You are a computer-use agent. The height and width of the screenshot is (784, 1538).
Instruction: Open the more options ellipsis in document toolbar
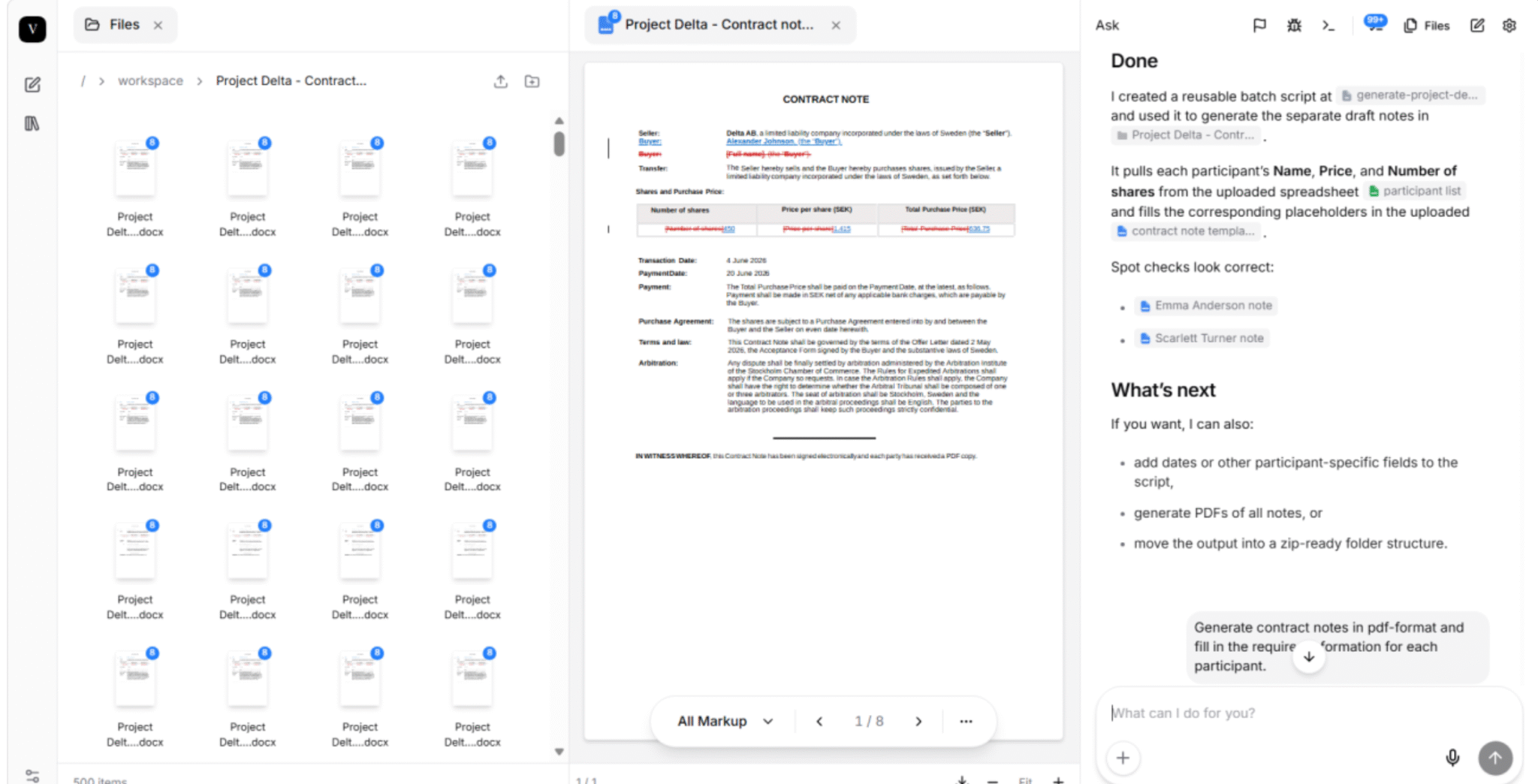point(966,721)
